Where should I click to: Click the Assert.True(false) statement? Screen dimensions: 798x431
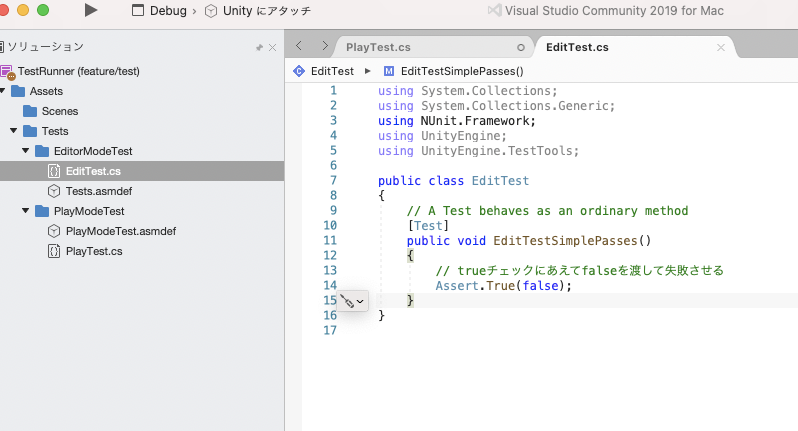click(x=503, y=285)
